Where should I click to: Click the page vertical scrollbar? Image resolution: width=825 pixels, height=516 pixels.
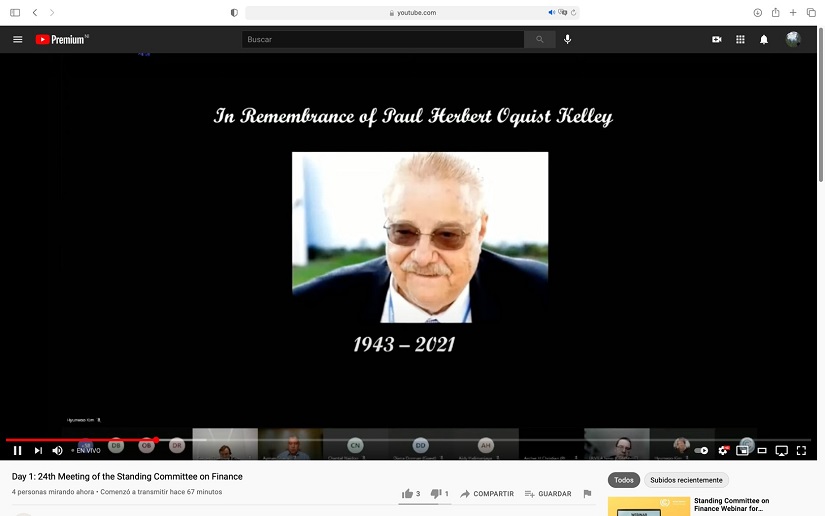820,105
